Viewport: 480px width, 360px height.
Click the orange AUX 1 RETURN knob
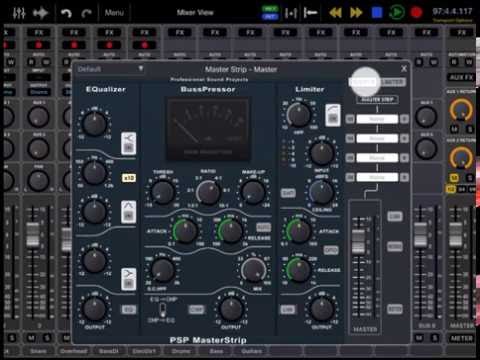[x=461, y=110]
